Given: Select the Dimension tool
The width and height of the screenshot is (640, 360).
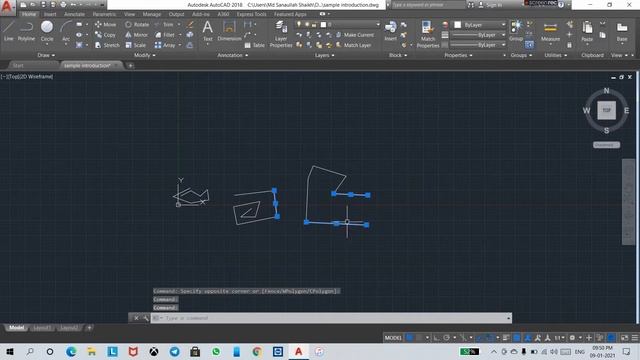Looking at the screenshot, I should (x=229, y=31).
